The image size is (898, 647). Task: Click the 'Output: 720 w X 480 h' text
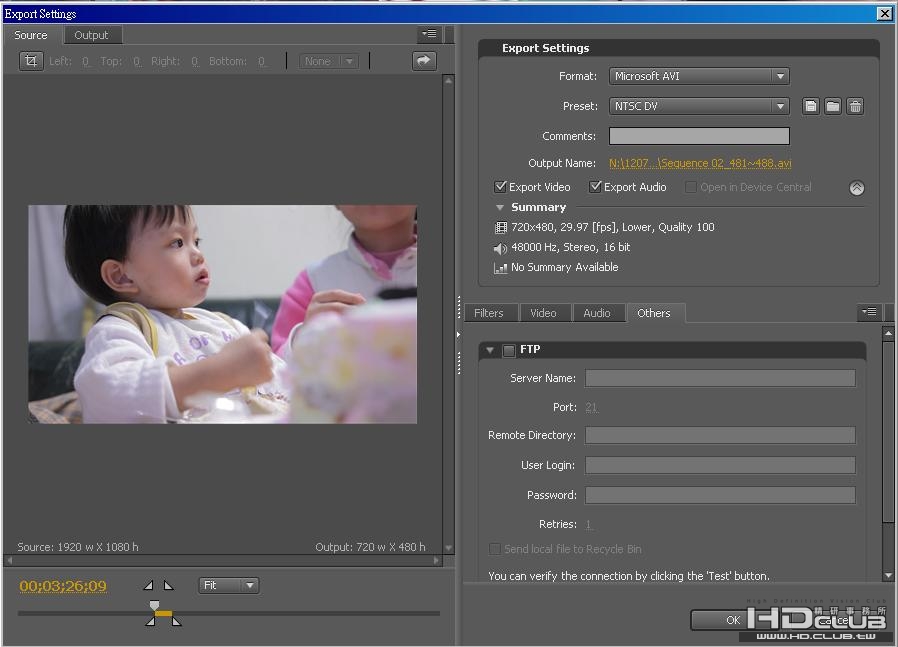(370, 547)
